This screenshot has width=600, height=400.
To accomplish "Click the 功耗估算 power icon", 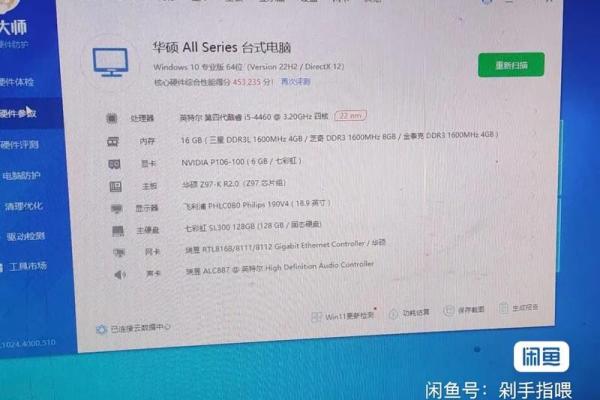I will [x=393, y=314].
